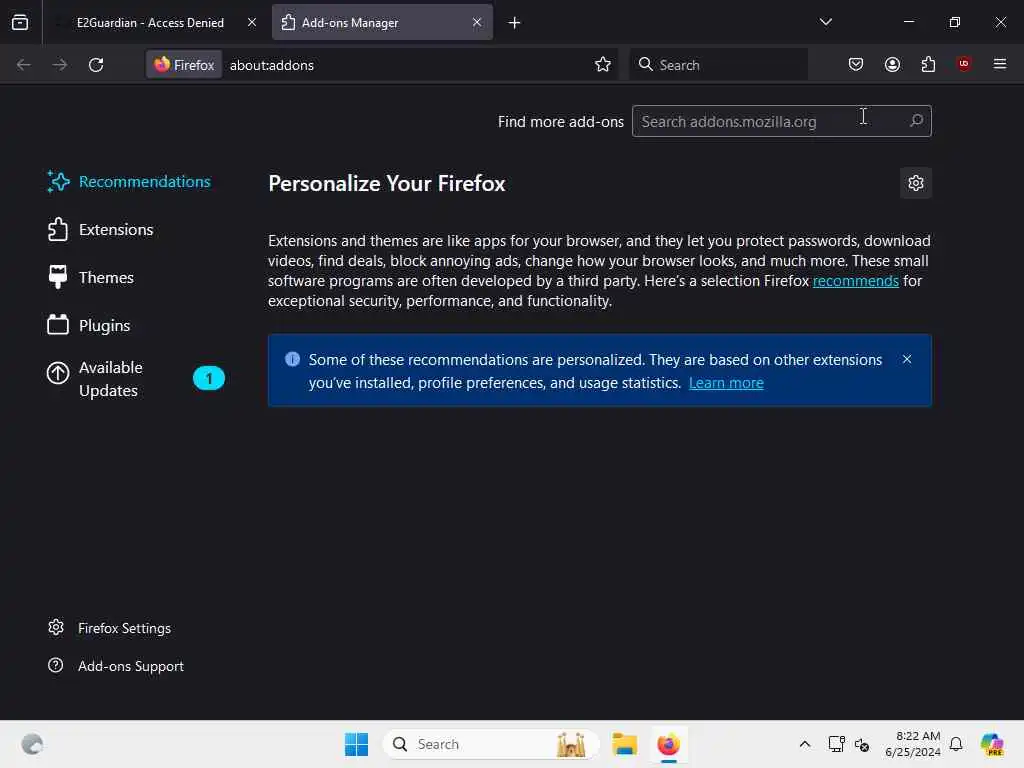
Task: Click the Available Updates badge showing 1
Action: pos(209,379)
